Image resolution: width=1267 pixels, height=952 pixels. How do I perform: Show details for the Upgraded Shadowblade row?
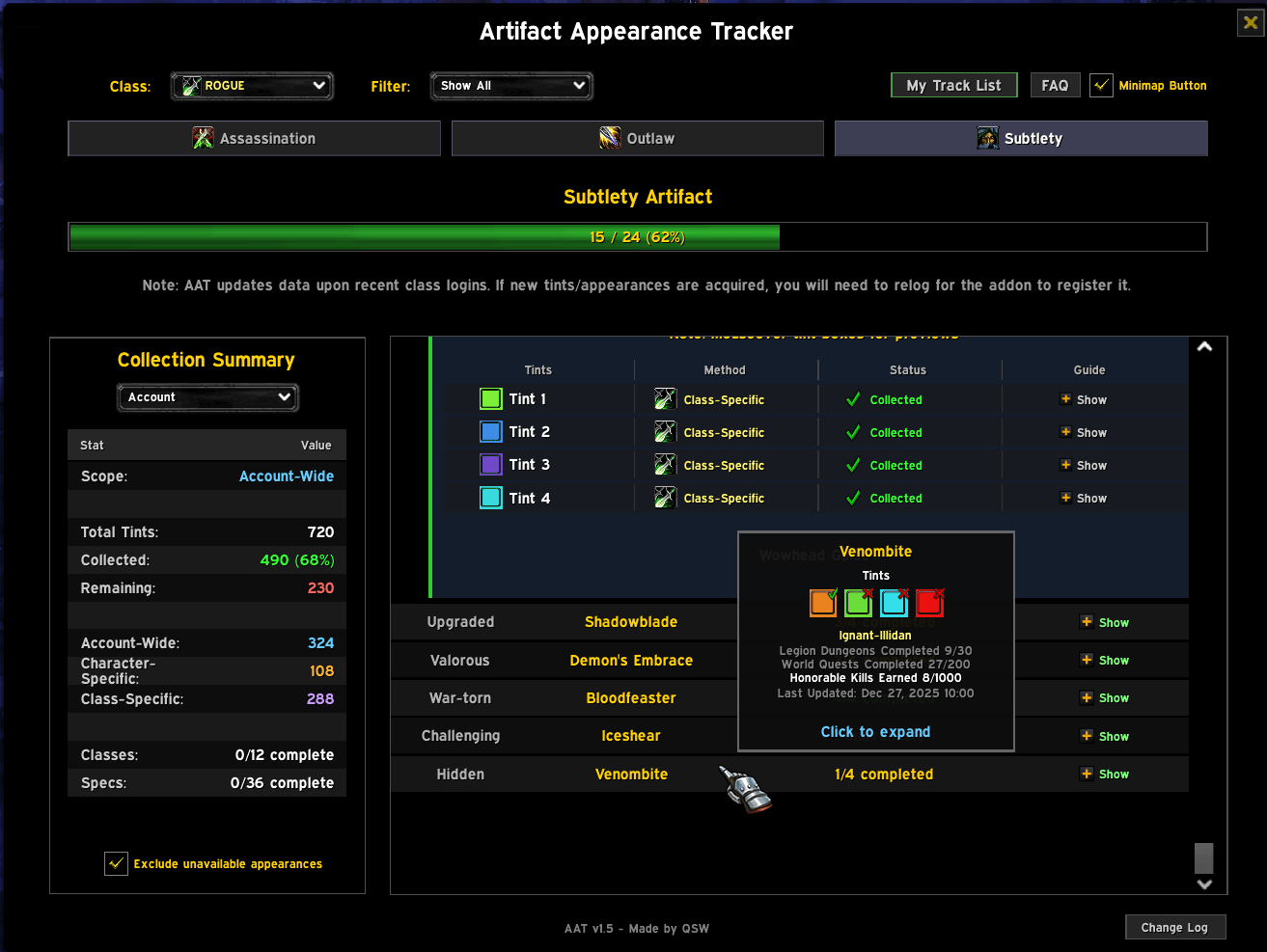point(1105,622)
